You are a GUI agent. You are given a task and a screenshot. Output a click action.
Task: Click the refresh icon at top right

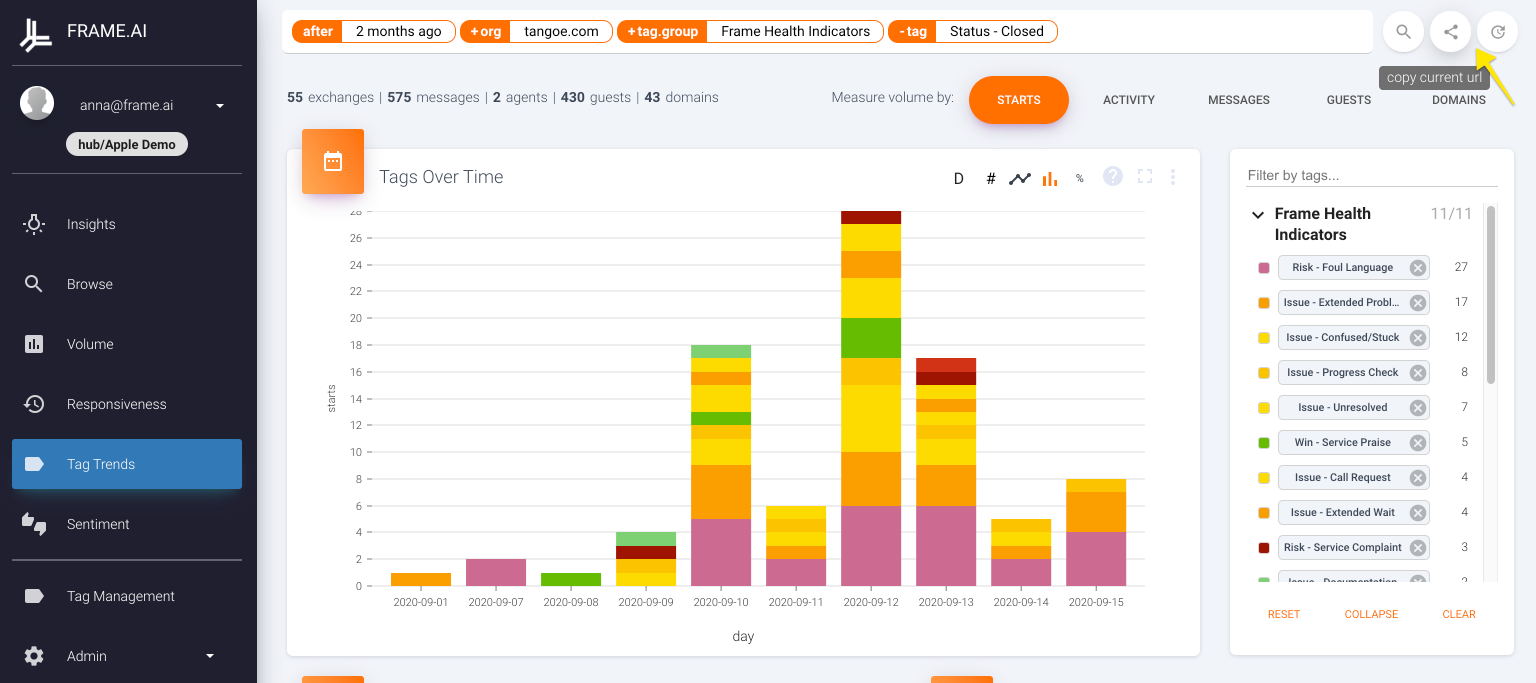[x=1497, y=32]
